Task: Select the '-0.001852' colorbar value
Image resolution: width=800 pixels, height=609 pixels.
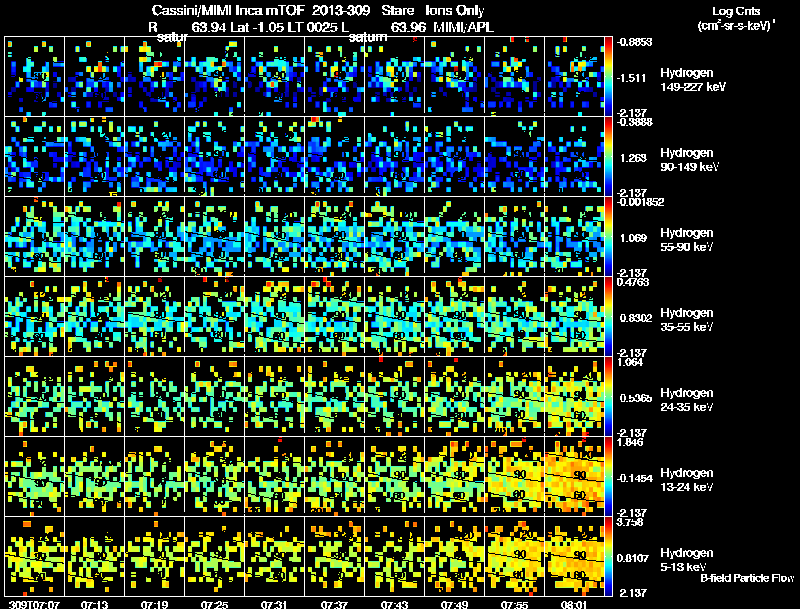Action: point(640,202)
